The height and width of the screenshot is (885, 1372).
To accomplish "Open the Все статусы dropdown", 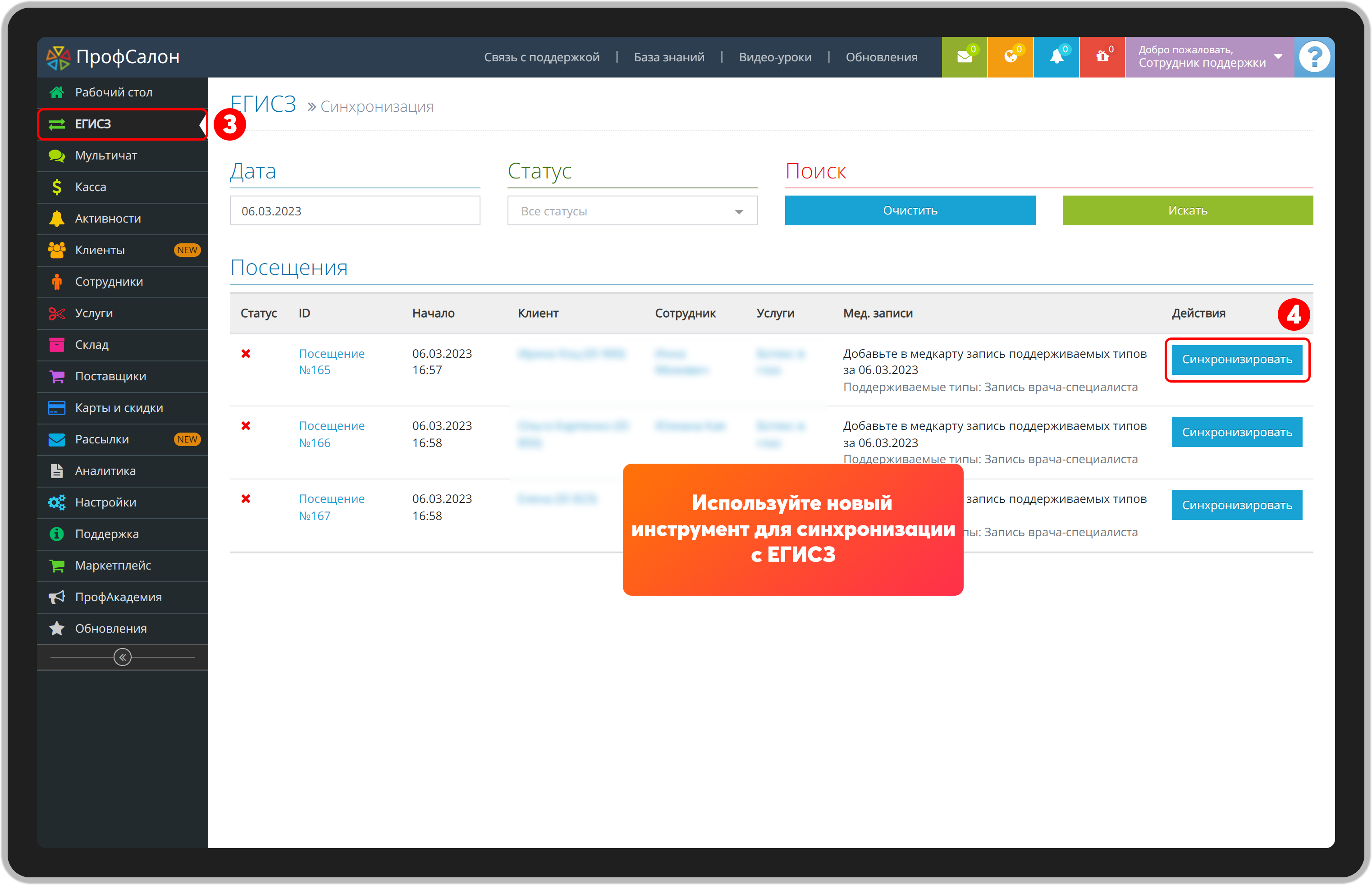I will [x=632, y=211].
